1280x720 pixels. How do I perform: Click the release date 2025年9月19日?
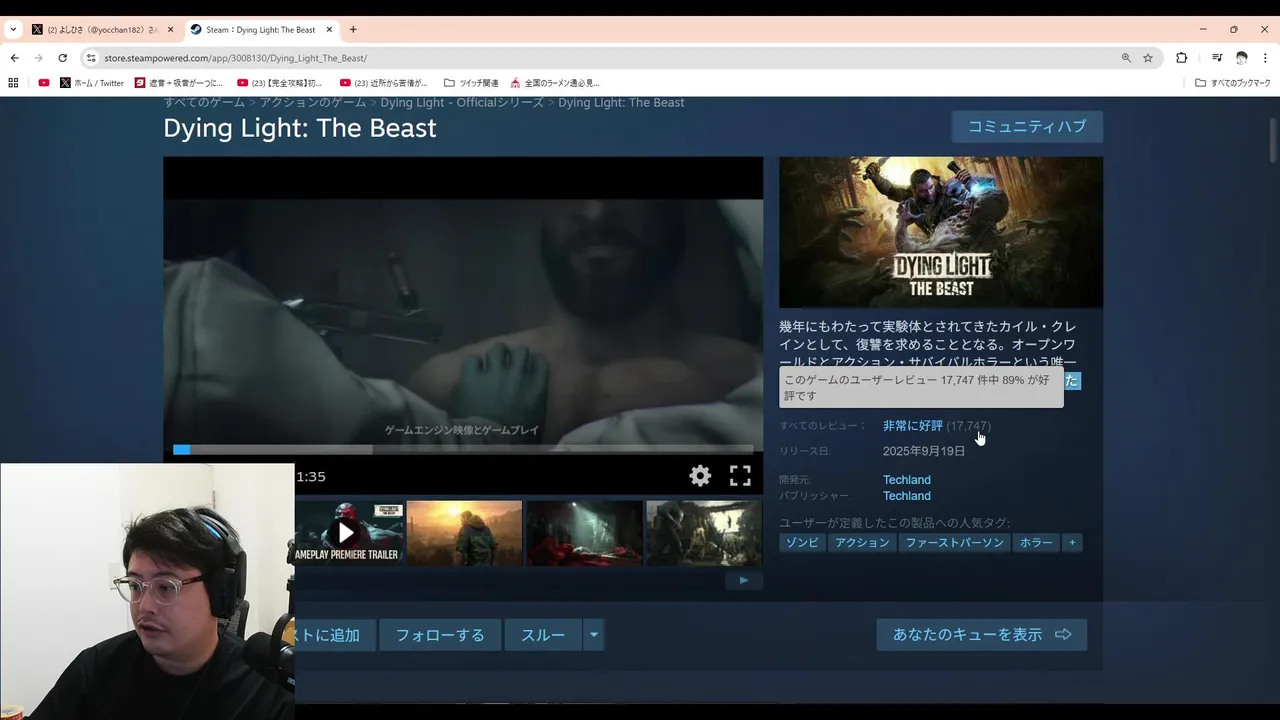(924, 451)
